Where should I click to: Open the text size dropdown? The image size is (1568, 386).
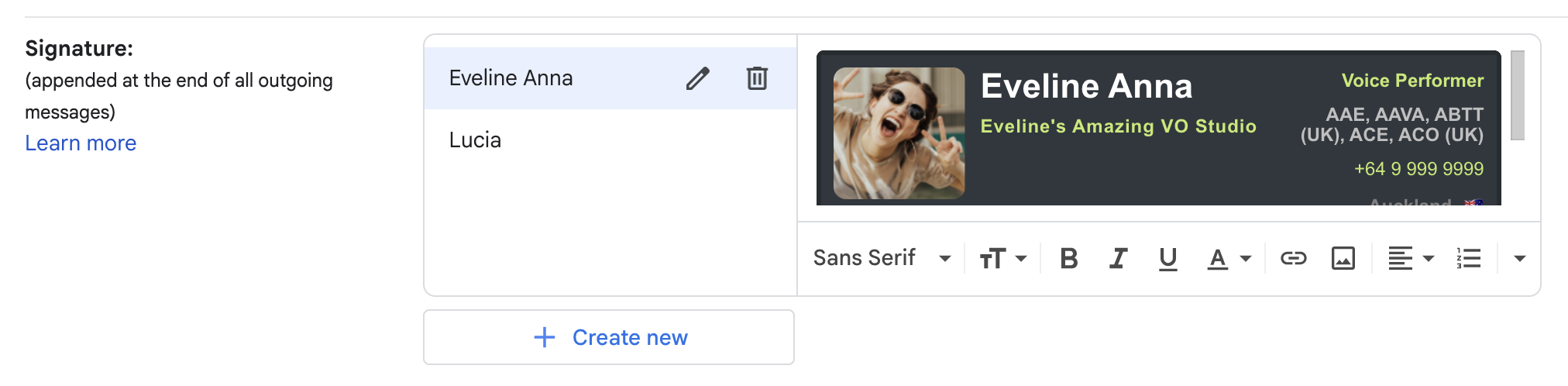(1002, 258)
